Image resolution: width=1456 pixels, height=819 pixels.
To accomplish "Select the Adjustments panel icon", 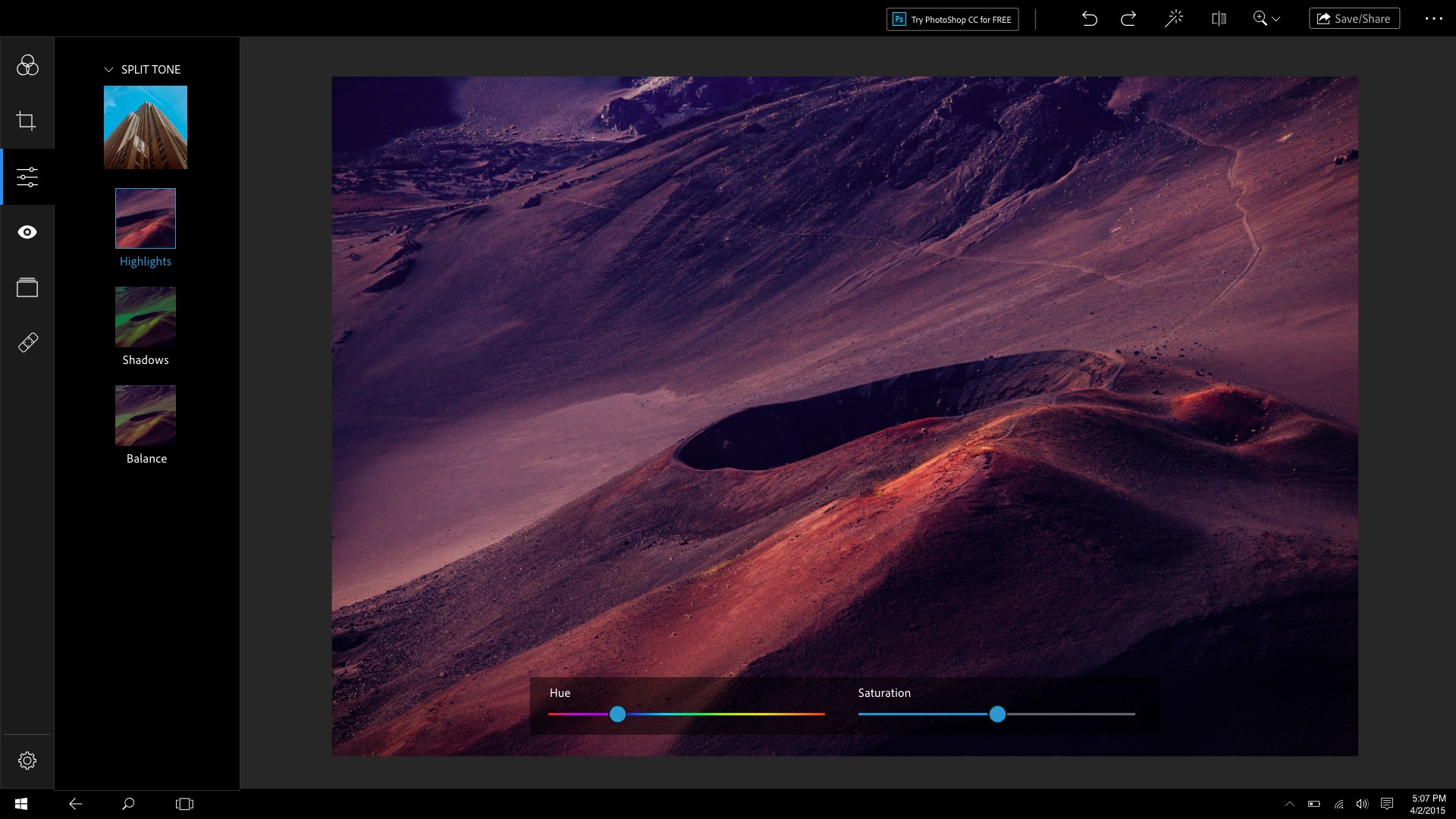I will pos(27,176).
